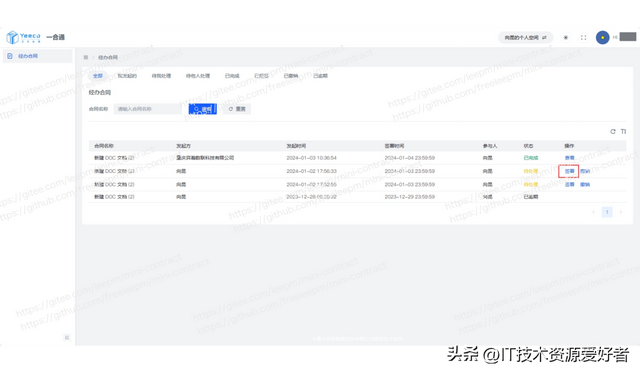The width and height of the screenshot is (640, 373).
Task: Go to previous page arrow
Action: (x=593, y=212)
